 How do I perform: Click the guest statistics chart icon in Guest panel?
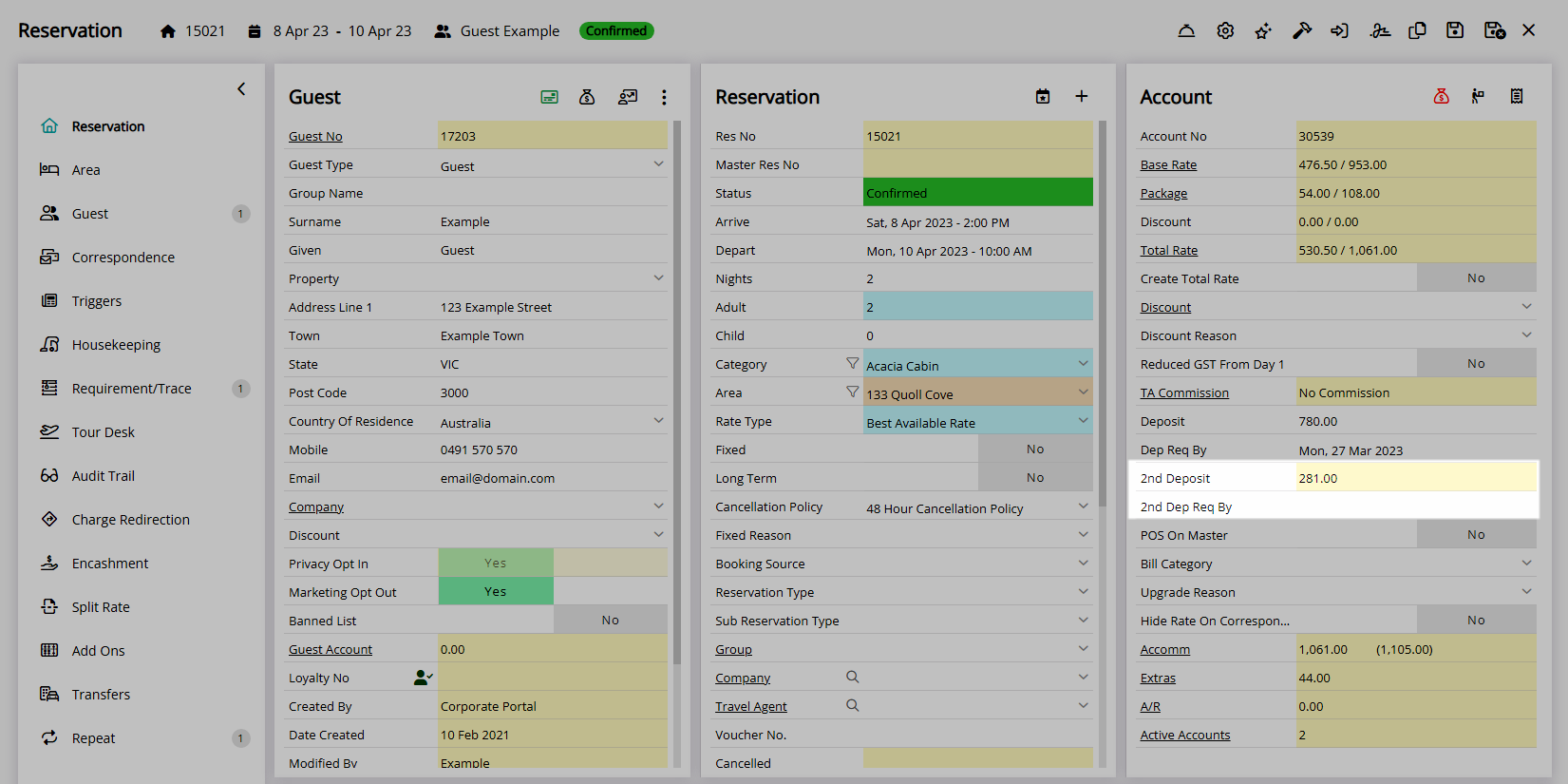coord(627,97)
